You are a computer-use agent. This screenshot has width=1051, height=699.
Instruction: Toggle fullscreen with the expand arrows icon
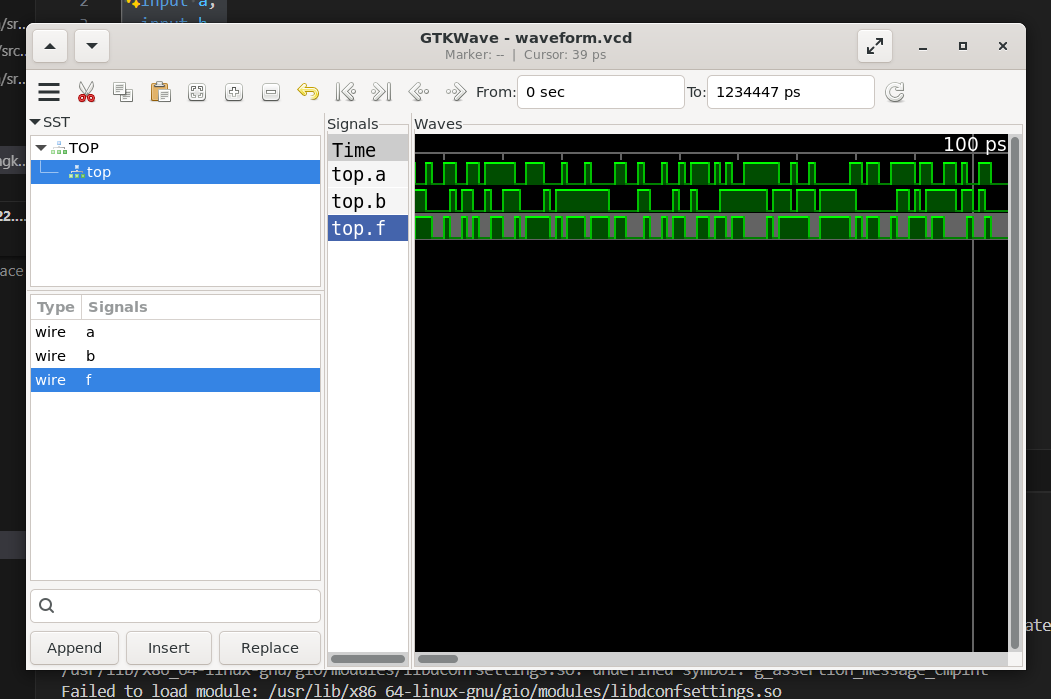[x=875, y=46]
